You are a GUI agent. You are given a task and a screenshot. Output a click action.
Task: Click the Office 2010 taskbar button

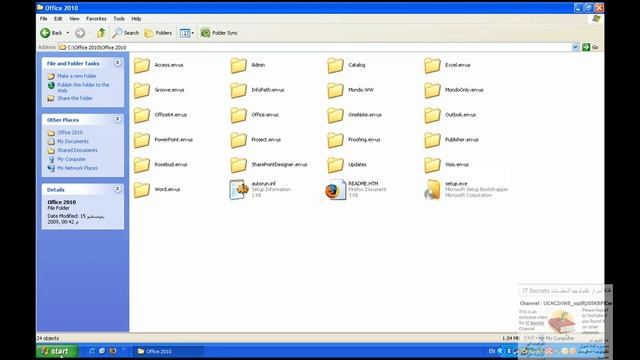click(x=169, y=351)
